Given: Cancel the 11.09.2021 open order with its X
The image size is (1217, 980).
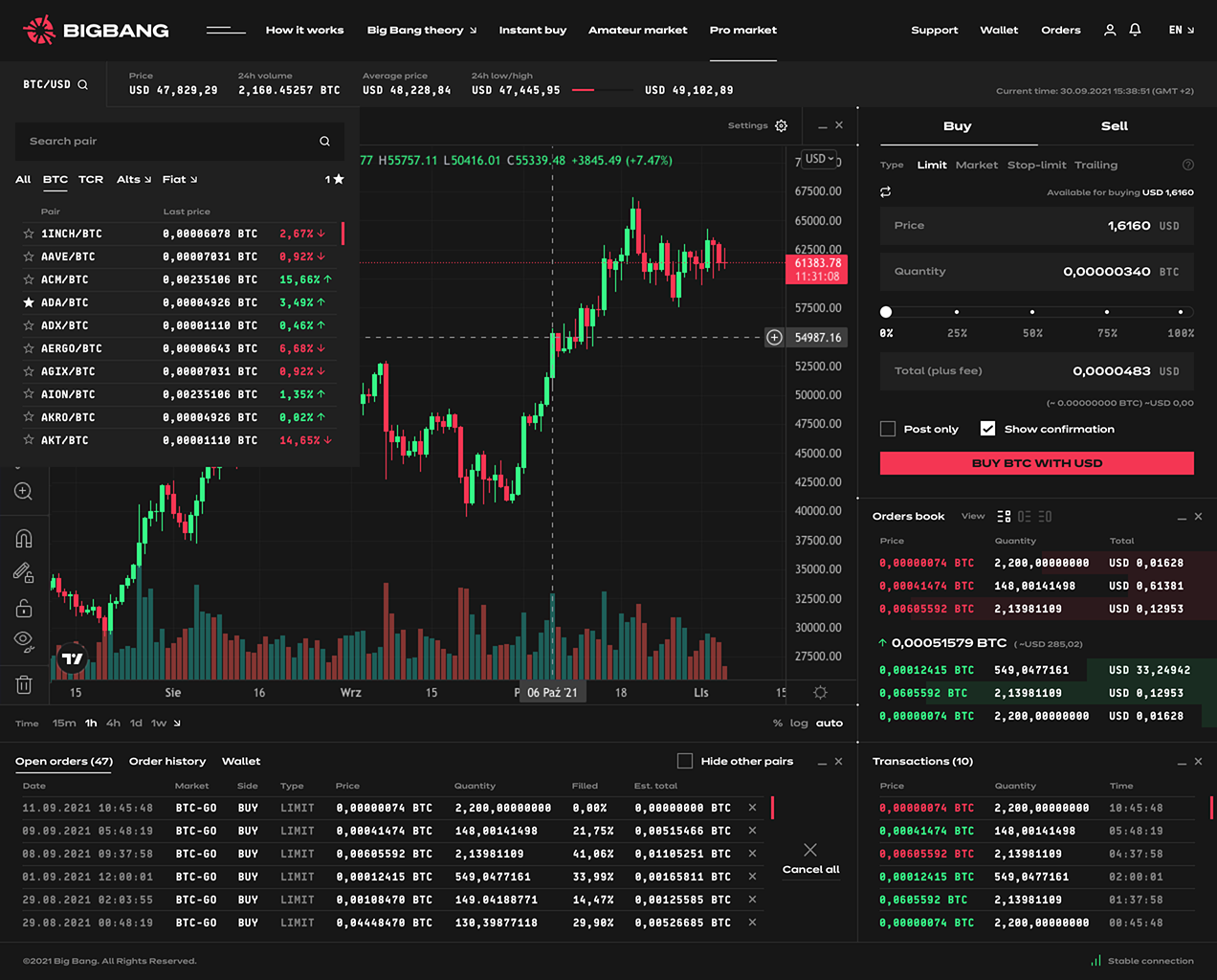Looking at the screenshot, I should [x=752, y=808].
